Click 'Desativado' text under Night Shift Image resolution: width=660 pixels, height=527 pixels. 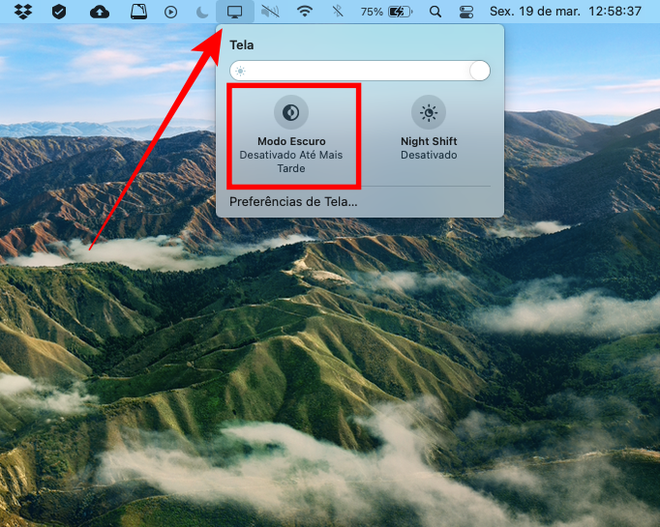click(429, 155)
